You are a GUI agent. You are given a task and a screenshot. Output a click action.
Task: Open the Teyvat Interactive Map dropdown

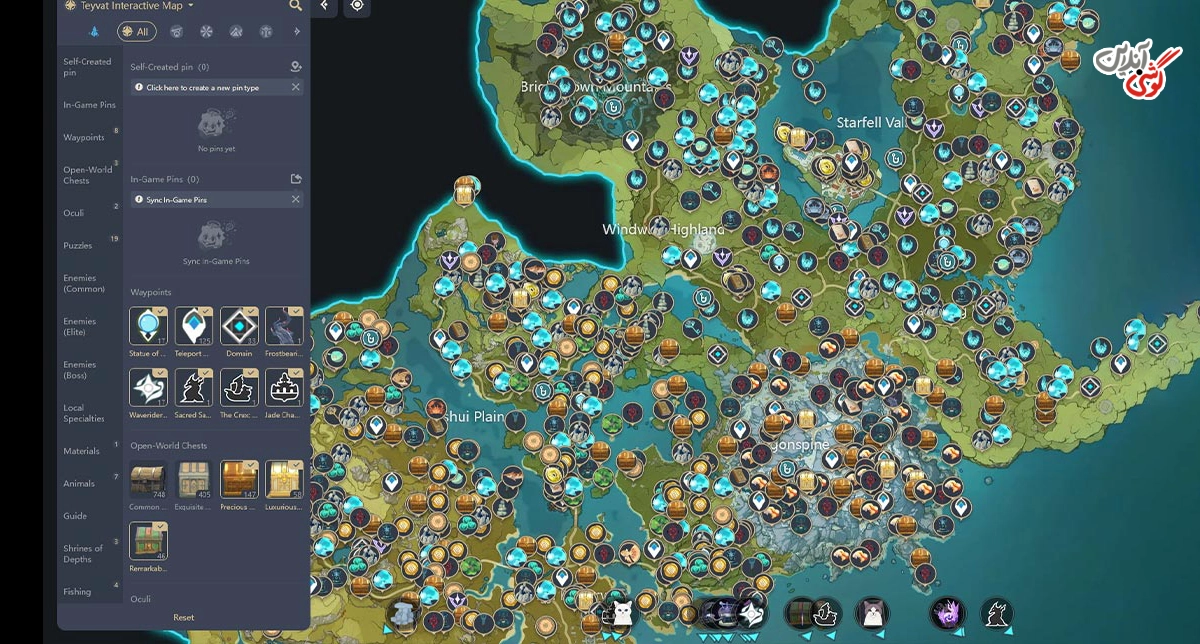click(129, 5)
